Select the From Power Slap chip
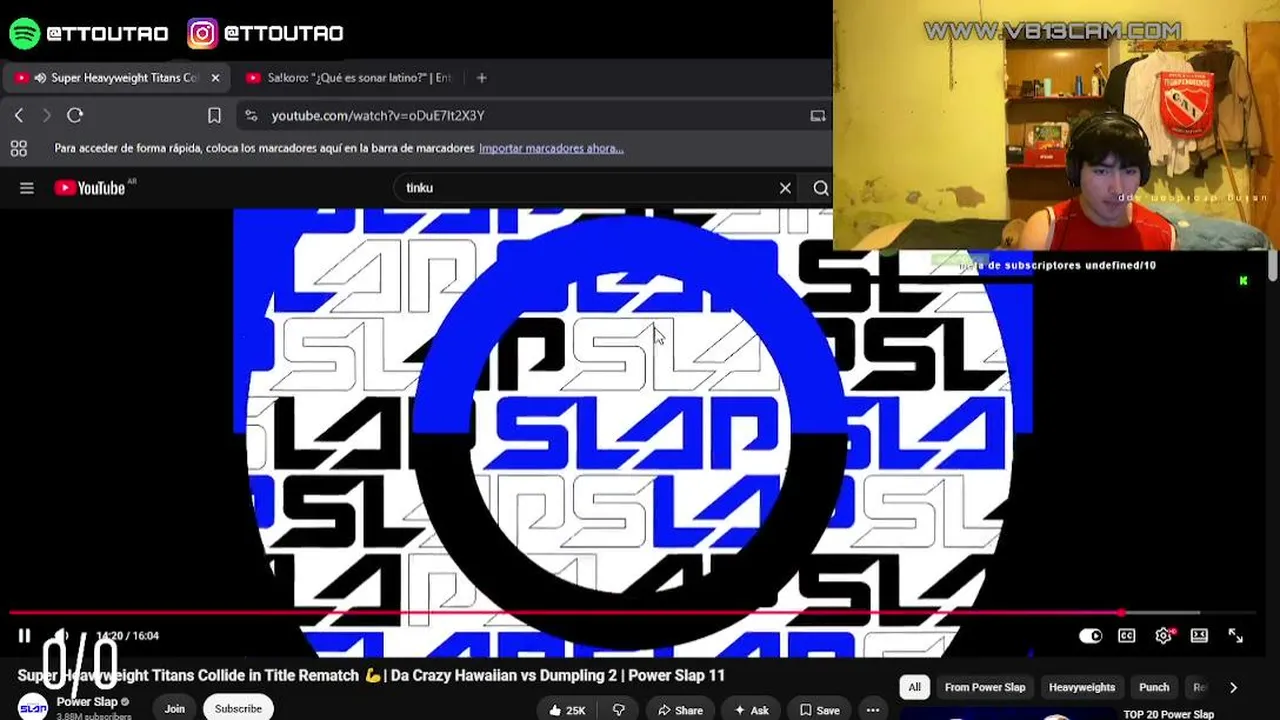 [x=985, y=687]
